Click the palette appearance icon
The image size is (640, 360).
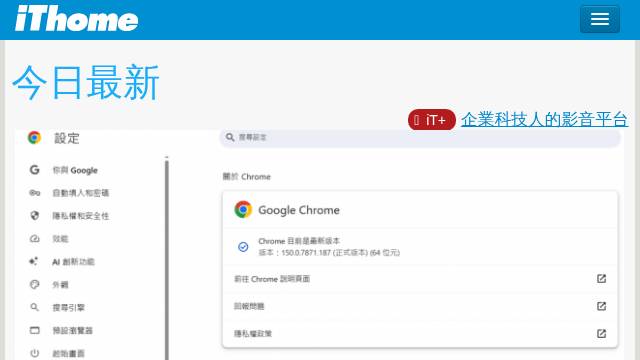point(35,284)
